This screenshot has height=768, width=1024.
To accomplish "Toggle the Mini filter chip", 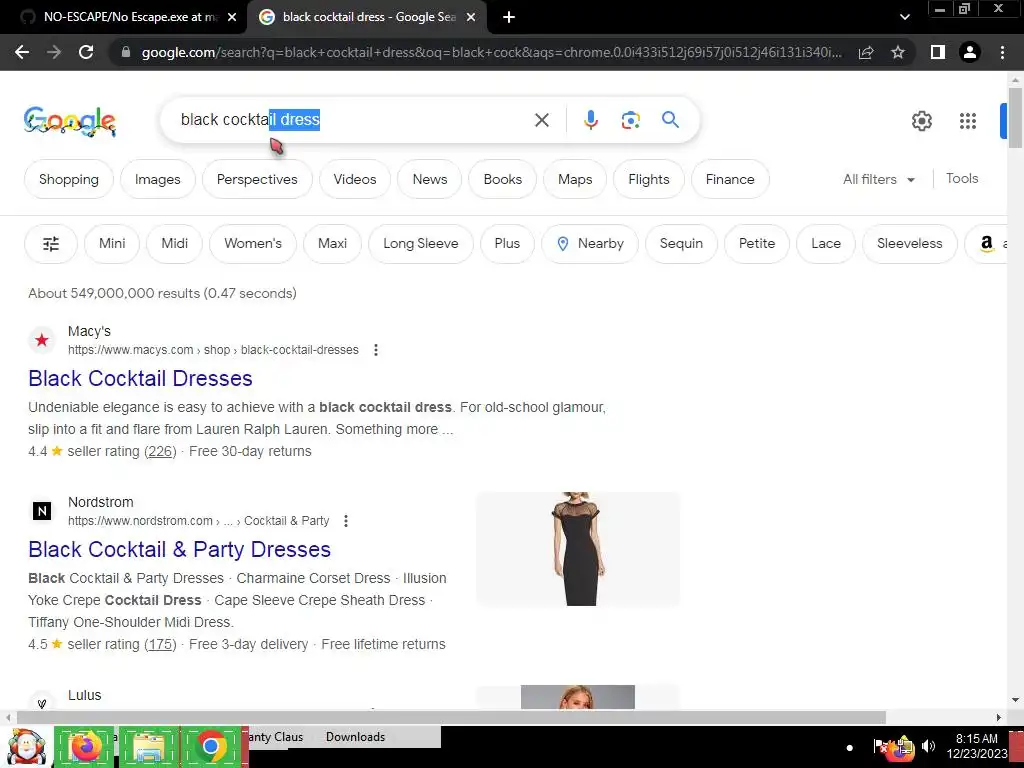I will [112, 244].
